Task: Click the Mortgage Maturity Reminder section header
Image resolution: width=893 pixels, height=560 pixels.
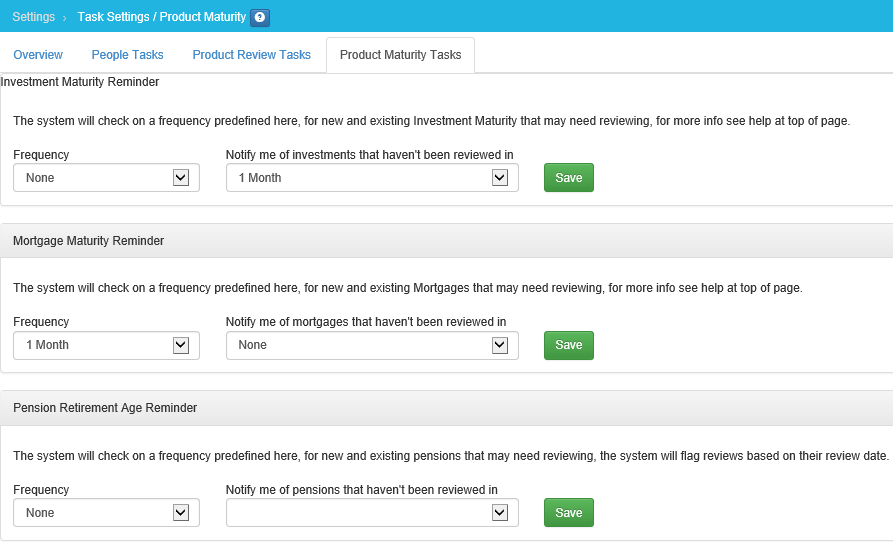Action: point(89,241)
